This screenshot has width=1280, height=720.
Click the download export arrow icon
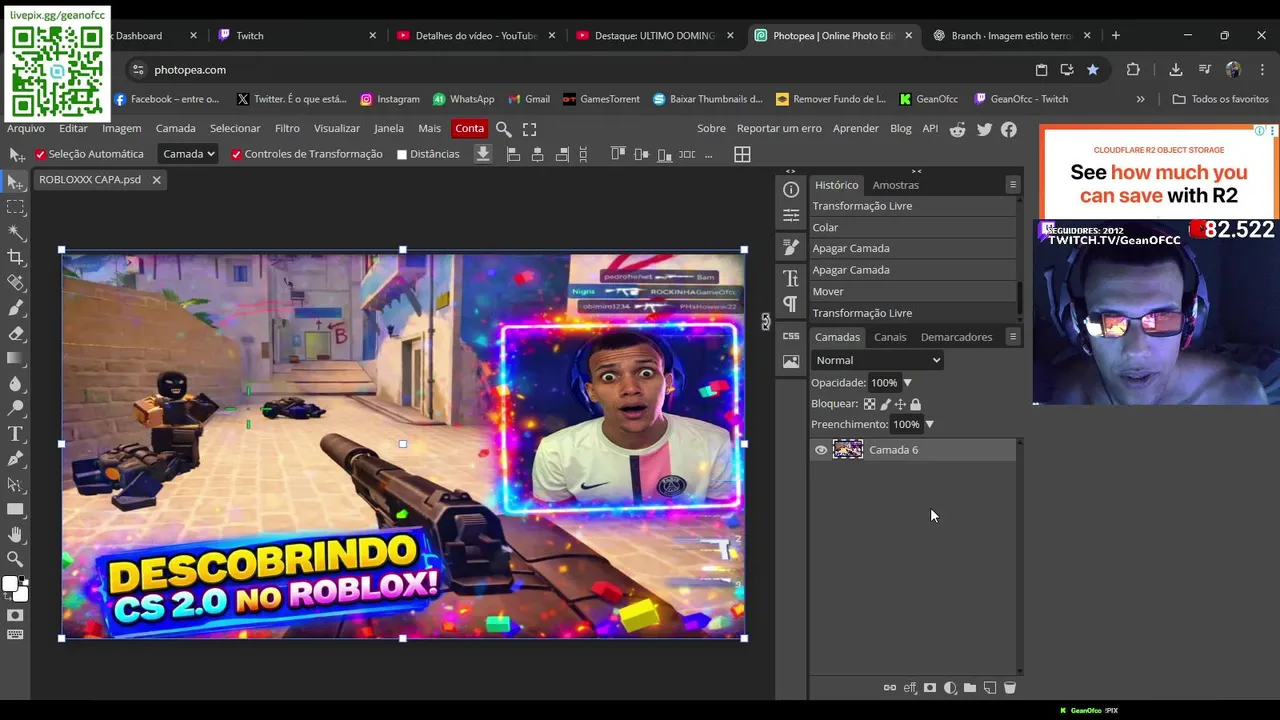[483, 154]
